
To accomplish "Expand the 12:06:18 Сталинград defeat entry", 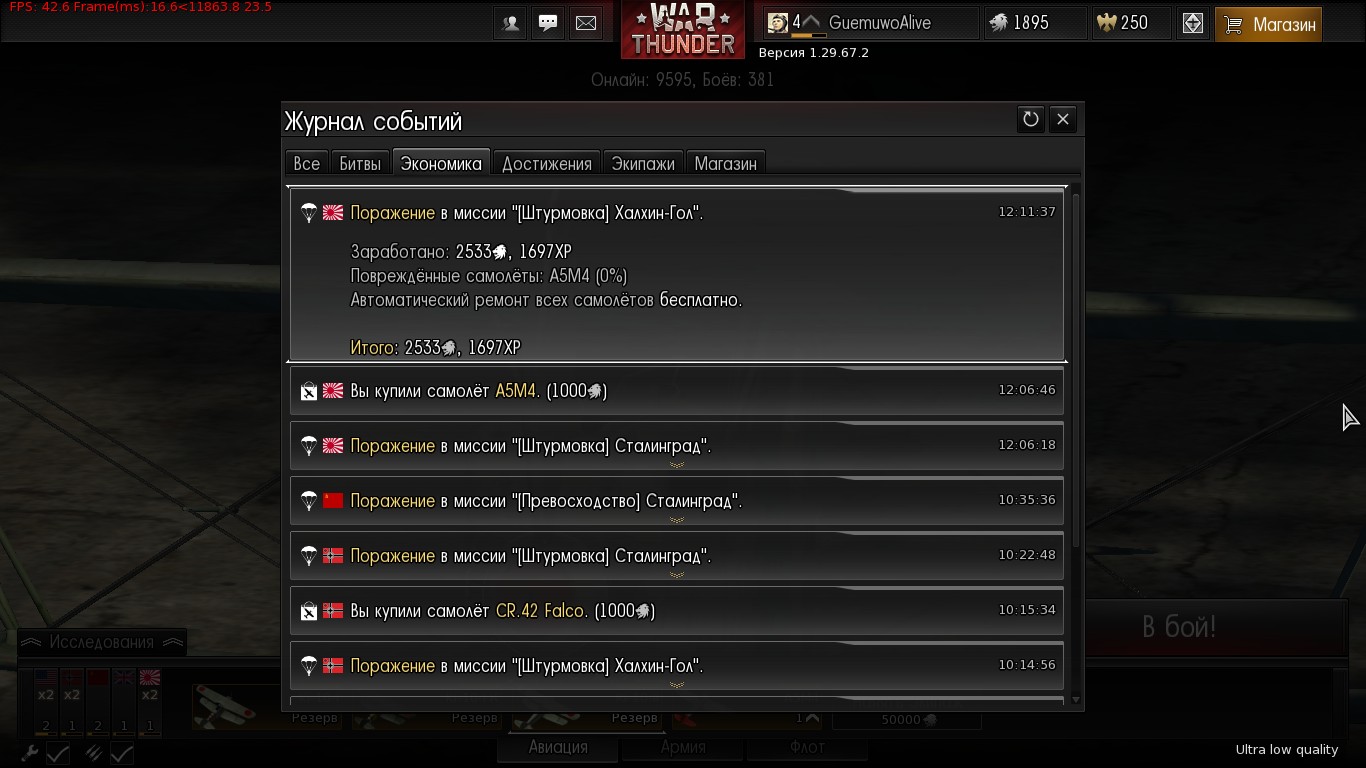I will [x=677, y=445].
